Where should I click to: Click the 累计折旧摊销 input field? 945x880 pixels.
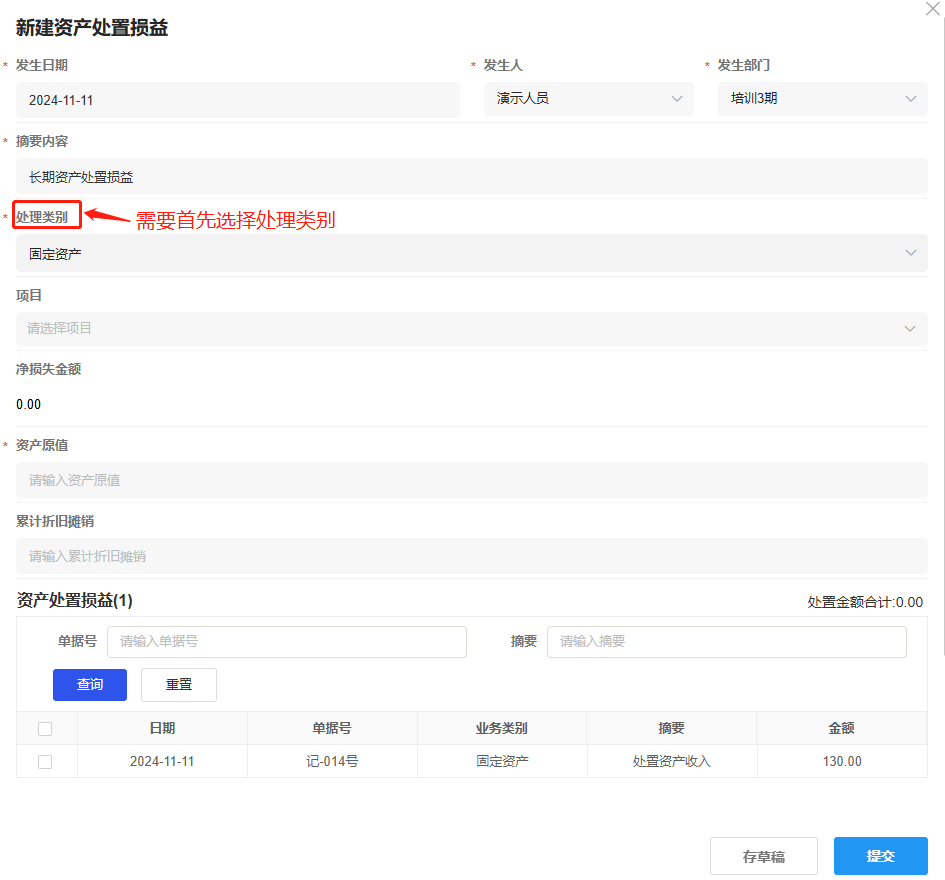coord(470,556)
